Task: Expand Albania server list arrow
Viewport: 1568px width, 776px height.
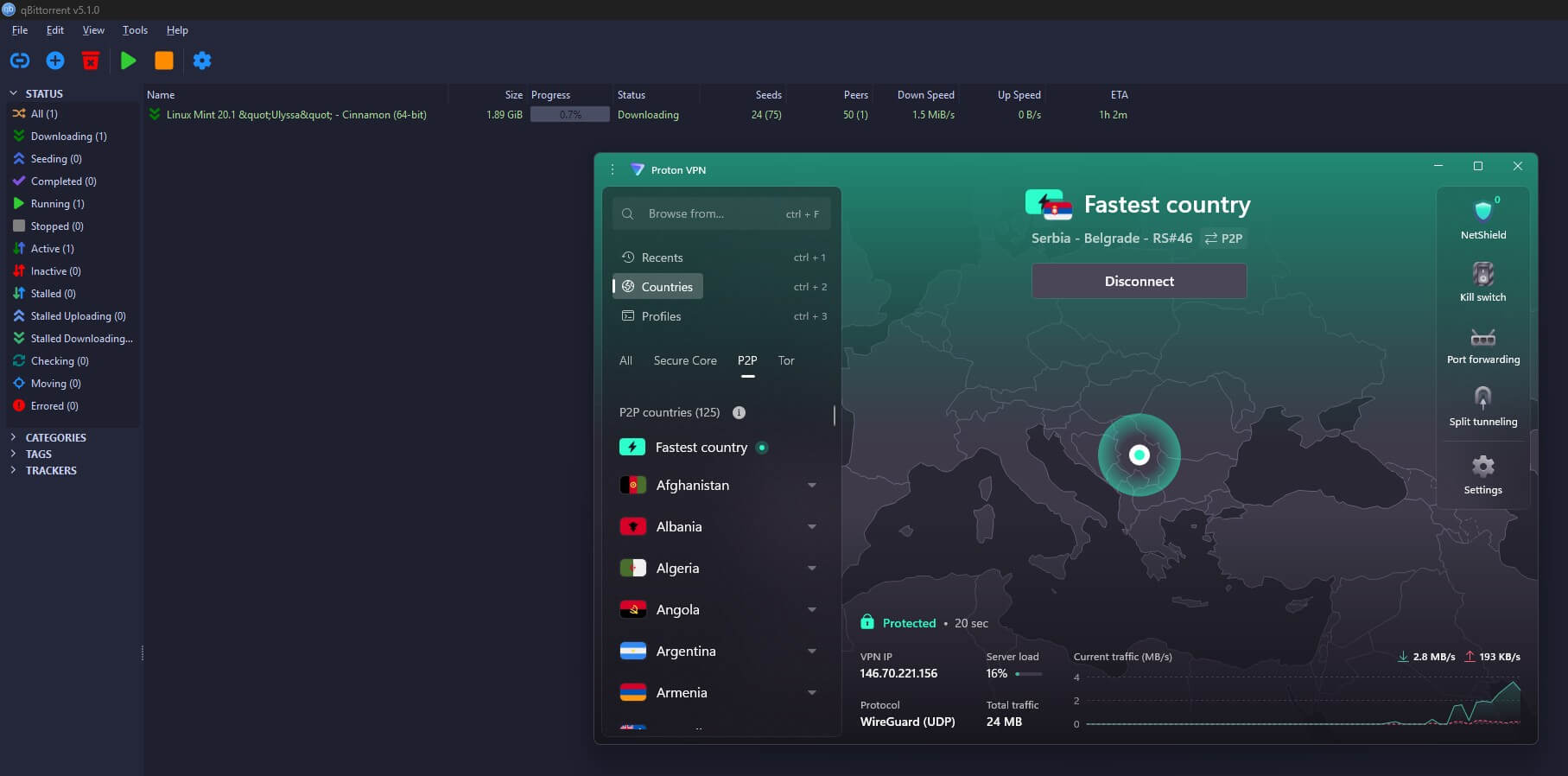Action: click(x=812, y=527)
